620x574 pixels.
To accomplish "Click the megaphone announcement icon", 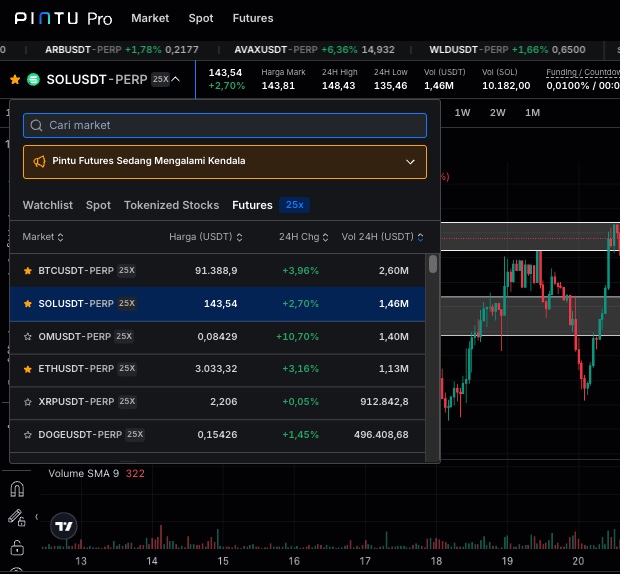I will [x=40, y=161].
